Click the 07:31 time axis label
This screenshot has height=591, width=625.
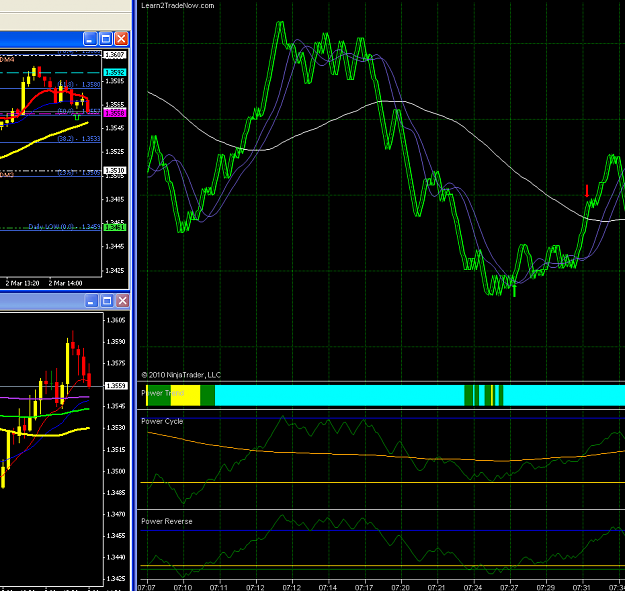[582, 587]
